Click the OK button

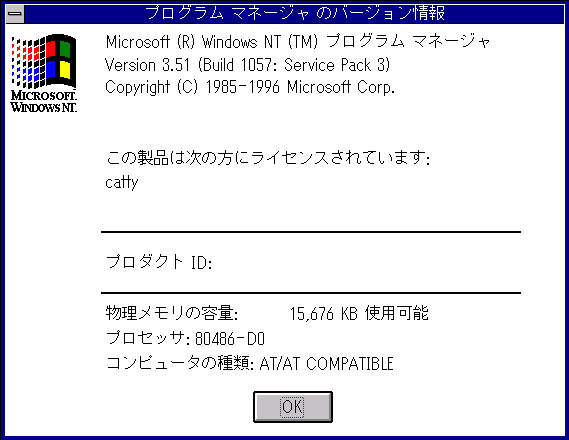coord(292,407)
